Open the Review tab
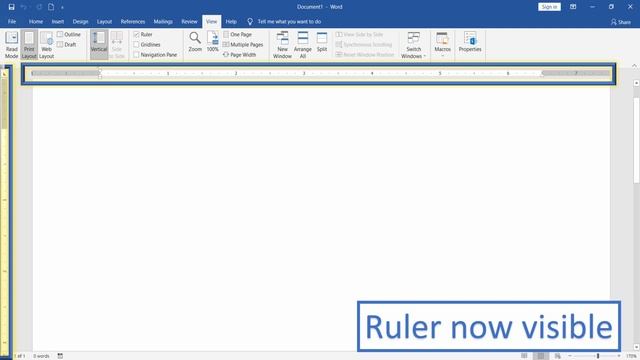 tap(189, 22)
